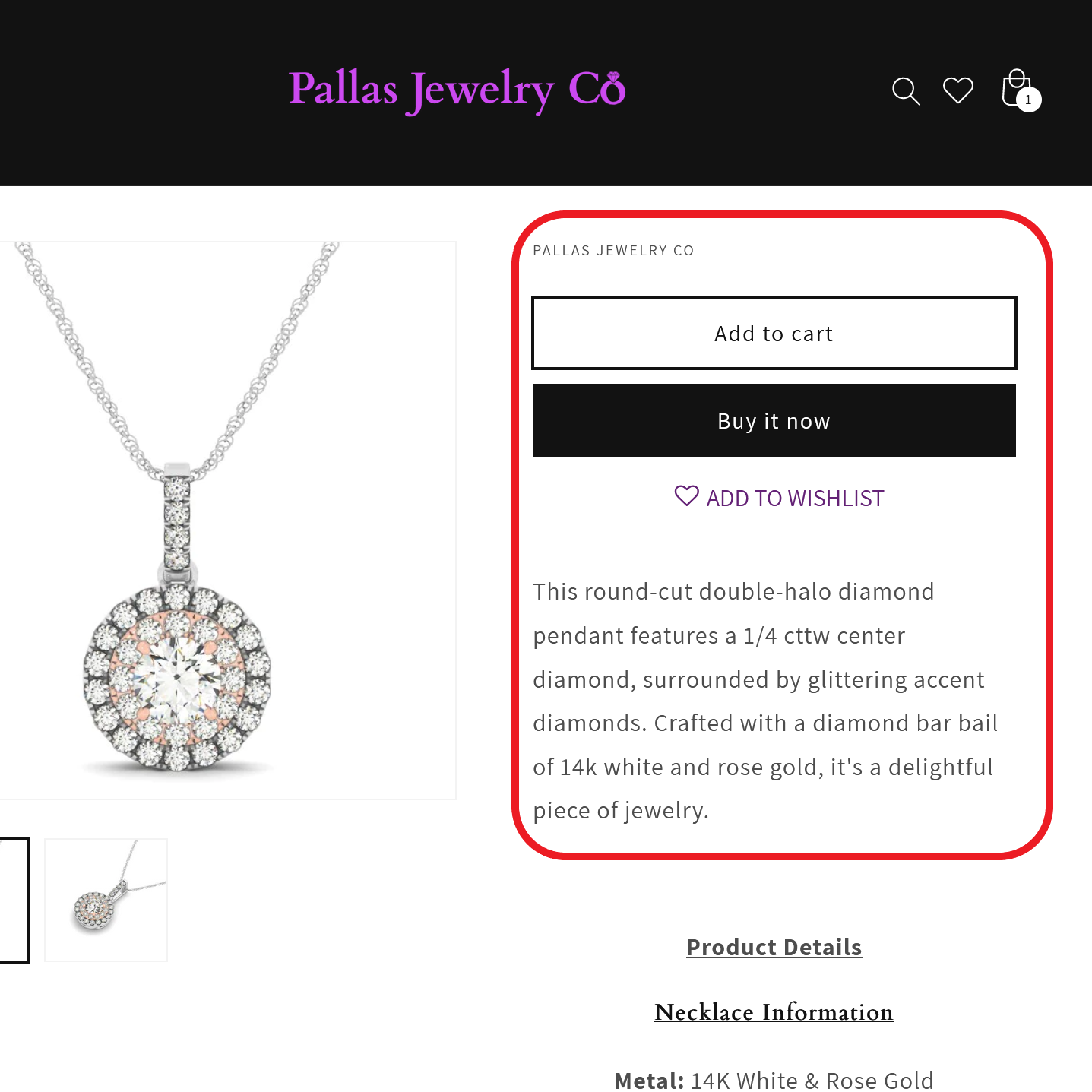Viewport: 1092px width, 1092px height.
Task: Favorite this pendant using the wishlist control
Action: (x=777, y=497)
